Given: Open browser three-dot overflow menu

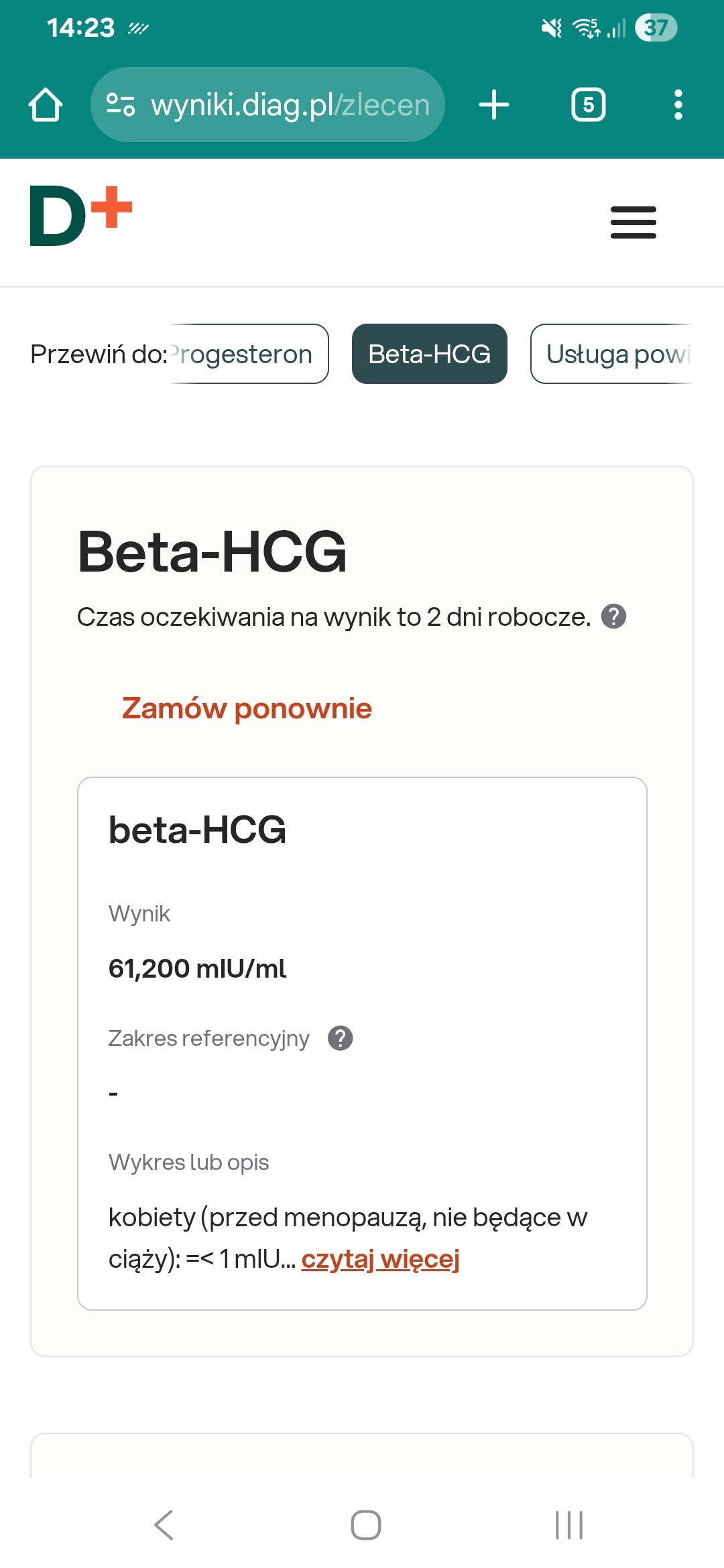Looking at the screenshot, I should point(678,105).
